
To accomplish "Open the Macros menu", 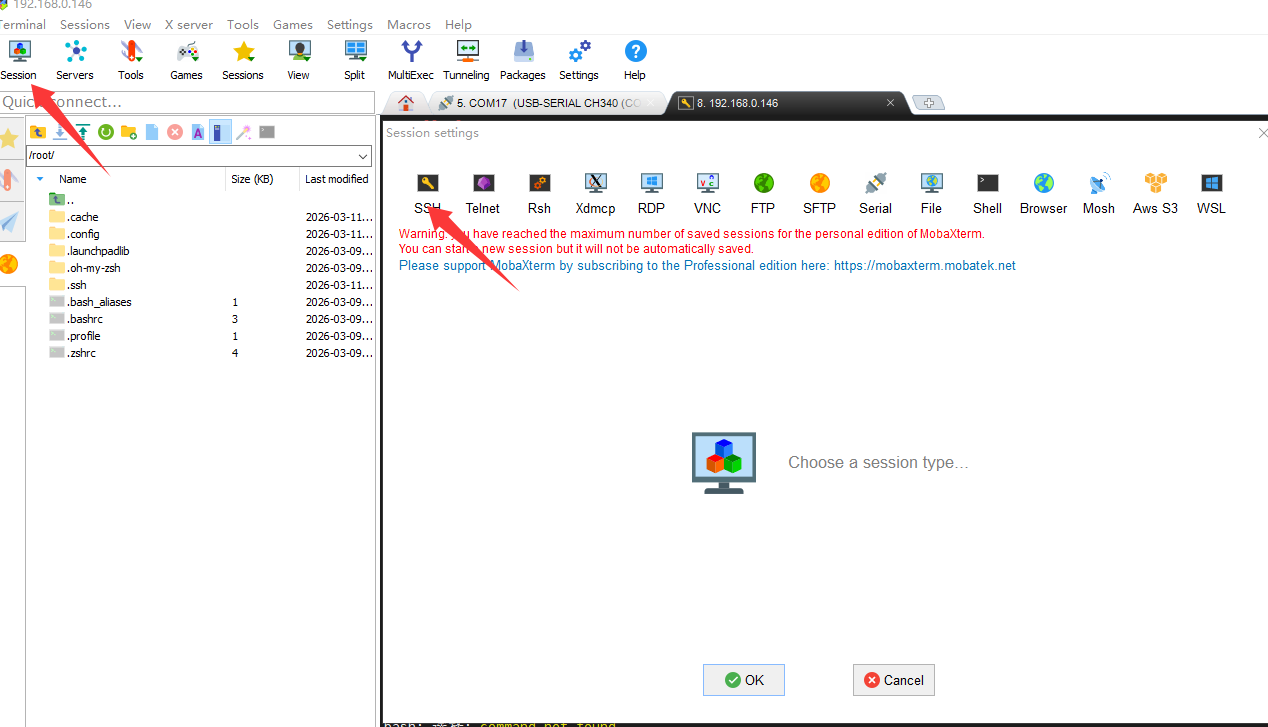I will coord(409,24).
